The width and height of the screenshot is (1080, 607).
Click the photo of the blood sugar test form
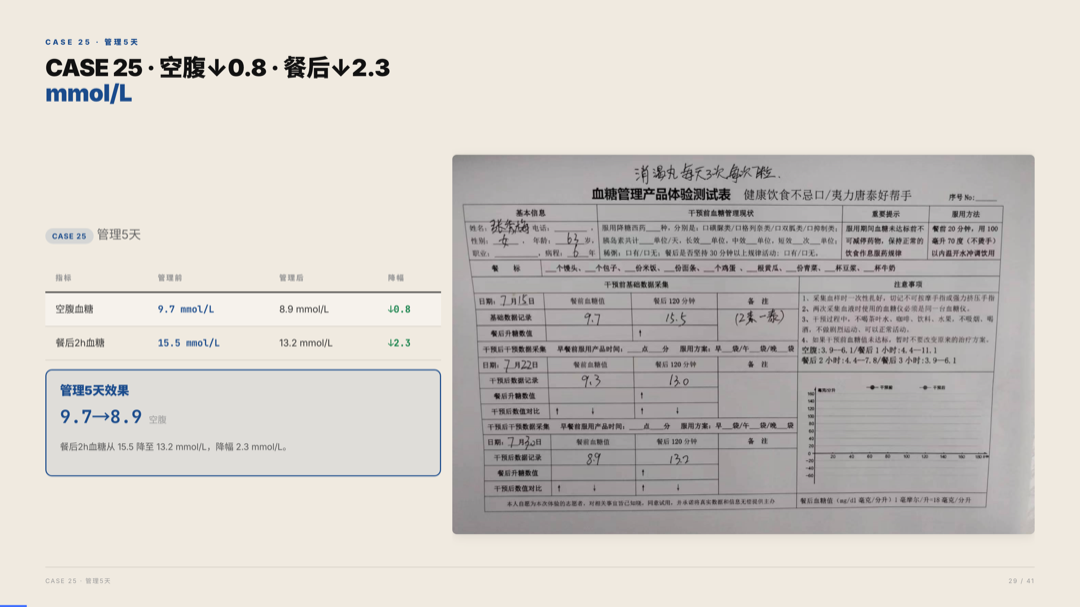point(743,344)
